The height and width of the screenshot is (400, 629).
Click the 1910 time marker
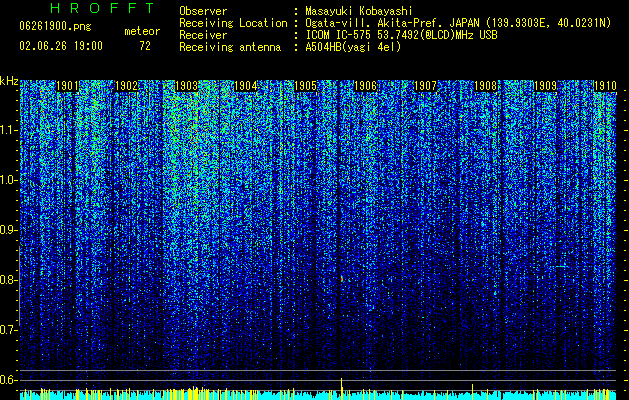[x=605, y=86]
